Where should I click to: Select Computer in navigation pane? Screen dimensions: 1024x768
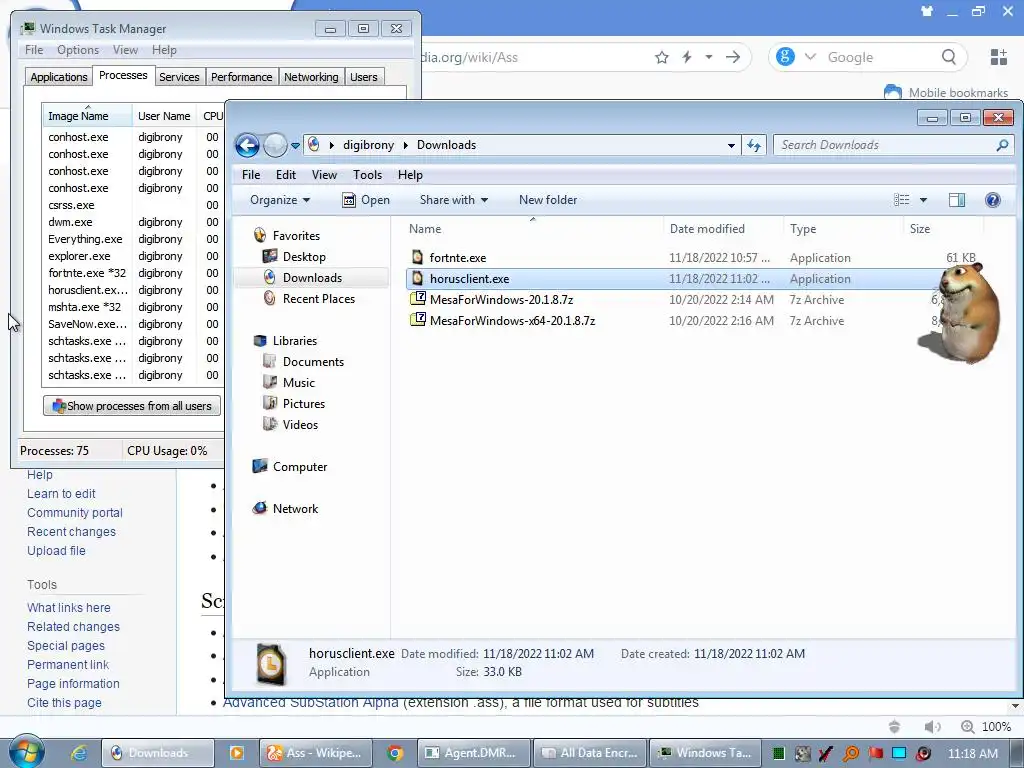click(x=300, y=467)
